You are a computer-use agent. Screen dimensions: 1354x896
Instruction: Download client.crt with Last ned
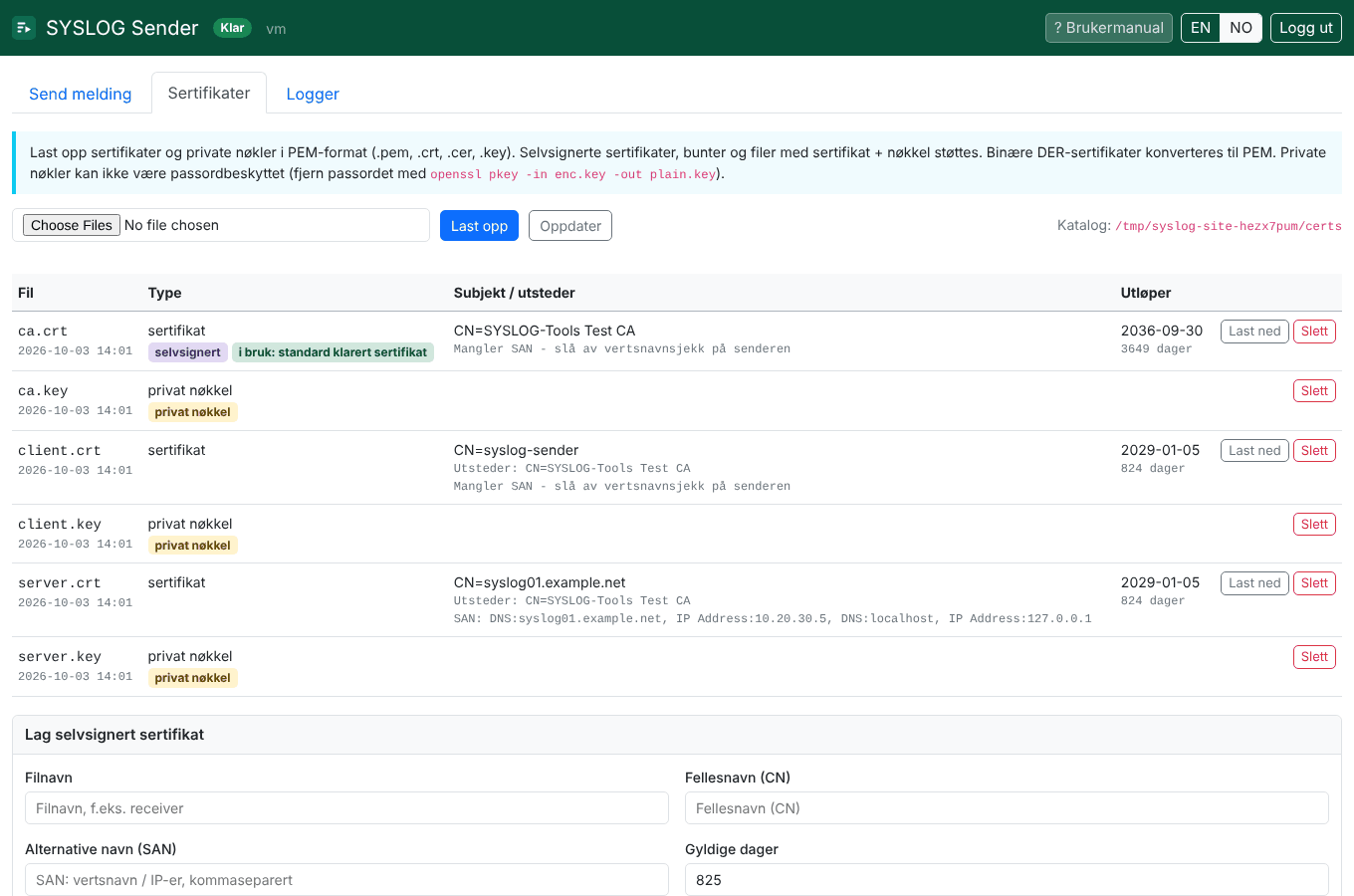point(1254,451)
